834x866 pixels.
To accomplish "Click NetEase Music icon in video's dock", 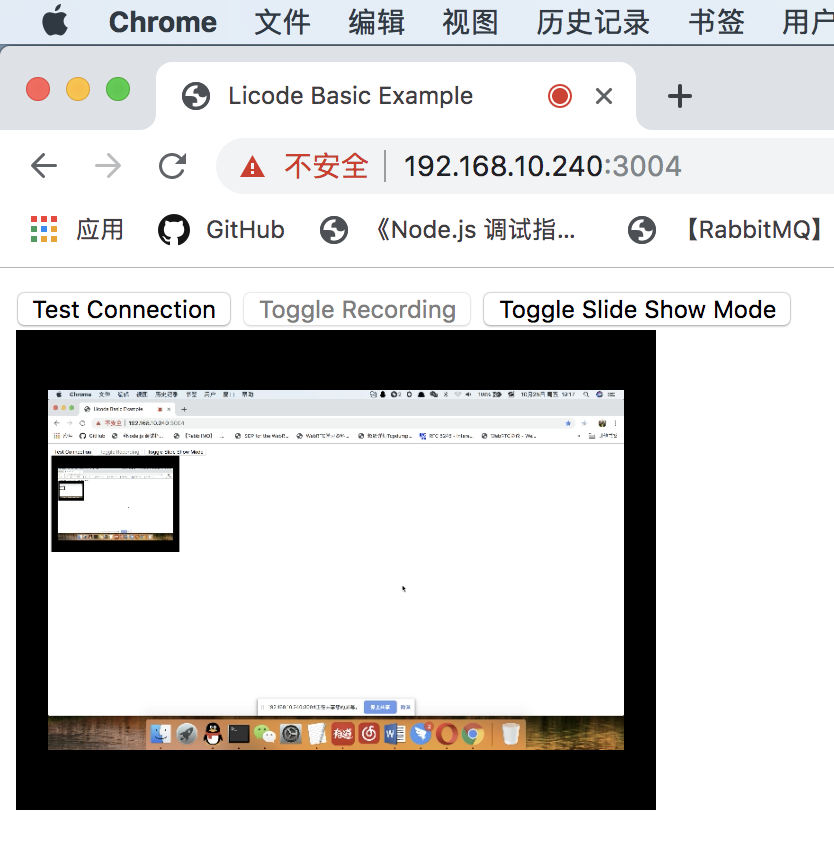I will click(x=369, y=734).
